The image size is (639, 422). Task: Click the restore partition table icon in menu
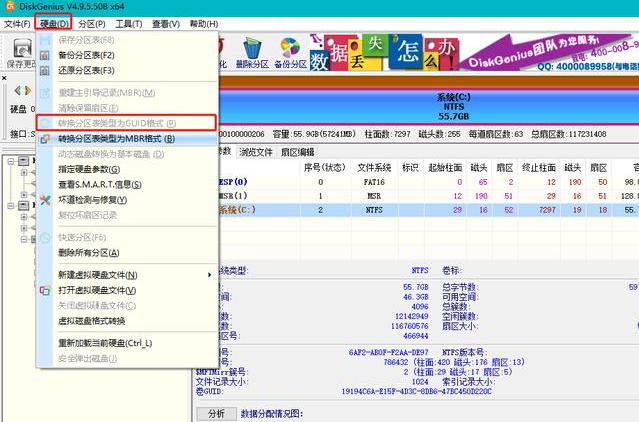[45, 70]
